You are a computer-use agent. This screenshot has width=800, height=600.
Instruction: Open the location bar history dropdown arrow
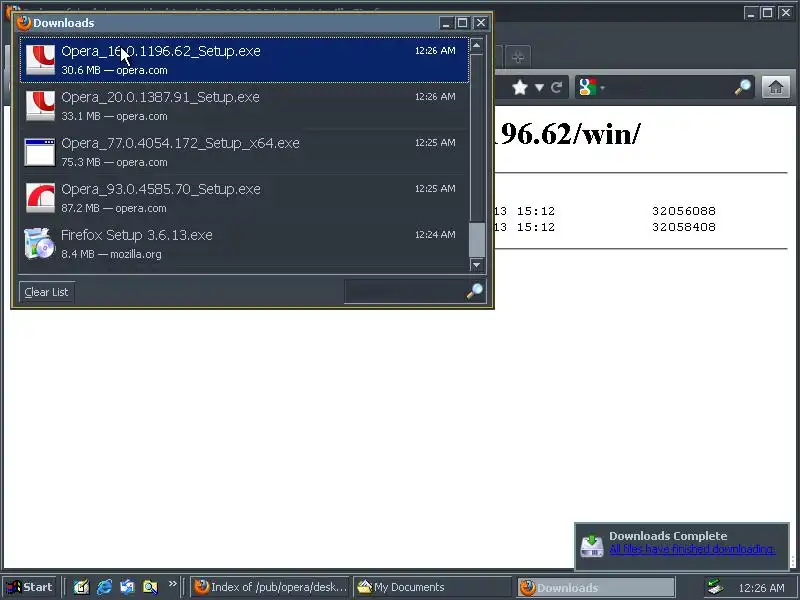click(539, 88)
